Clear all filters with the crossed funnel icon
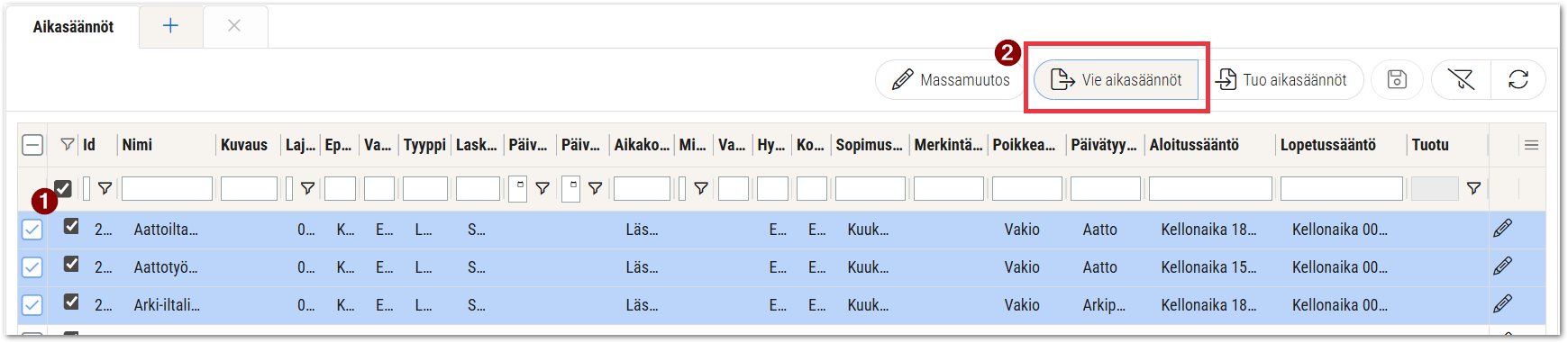This screenshot has width=1568, height=343. tap(1461, 79)
